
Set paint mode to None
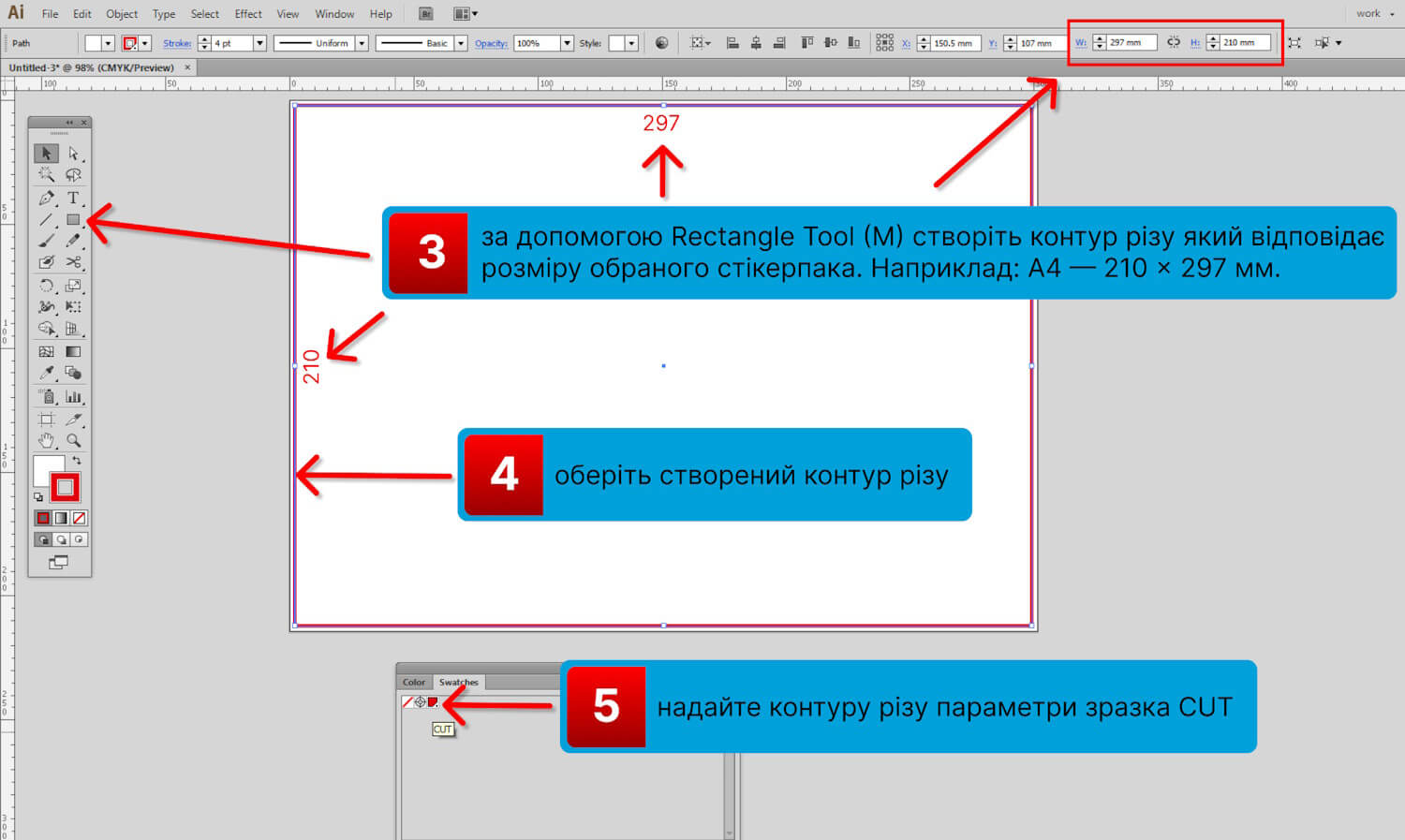point(79,518)
